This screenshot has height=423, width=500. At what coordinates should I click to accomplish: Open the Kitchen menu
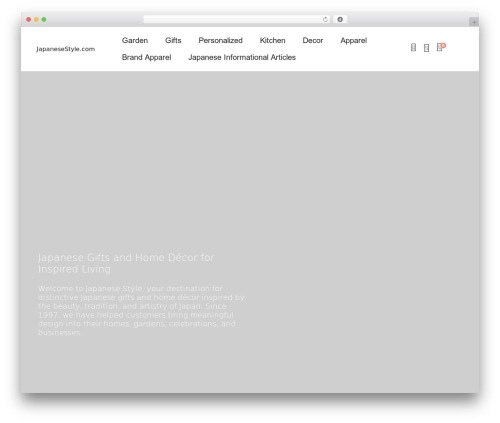(x=273, y=40)
